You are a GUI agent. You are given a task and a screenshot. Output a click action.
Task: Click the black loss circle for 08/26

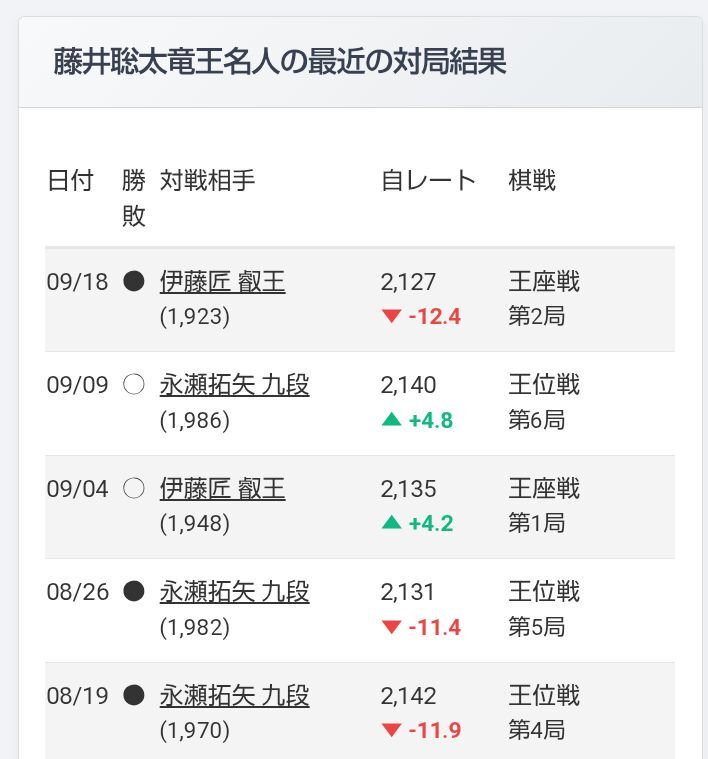134,592
